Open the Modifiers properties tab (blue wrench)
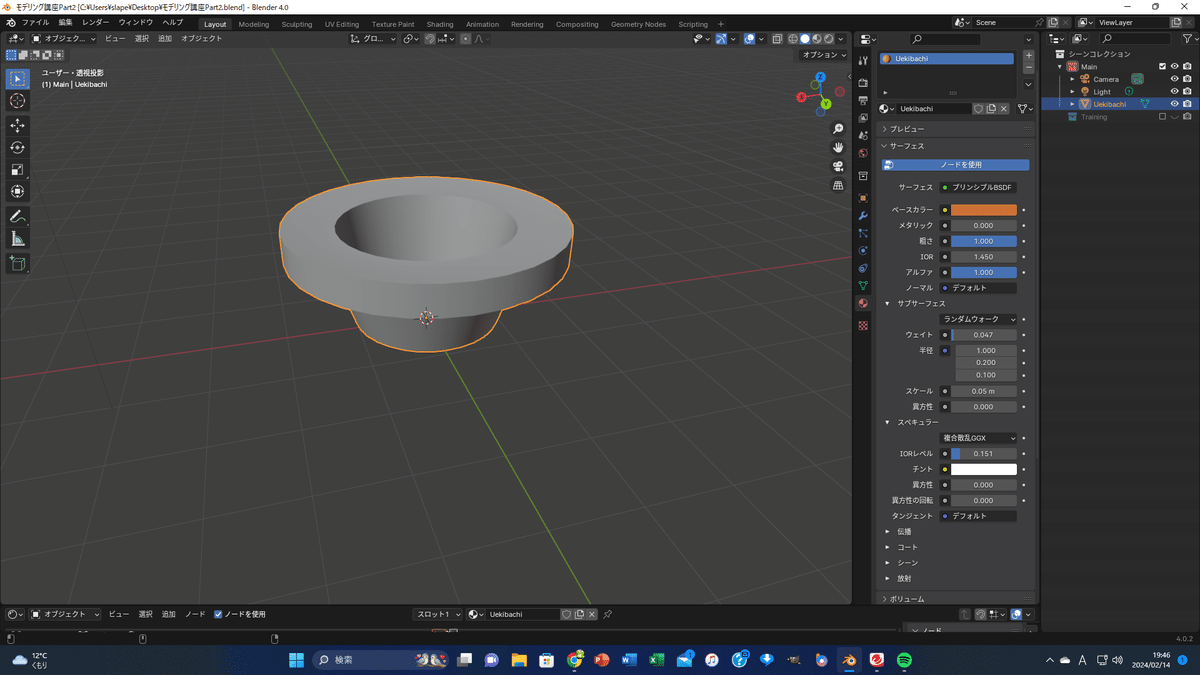The image size is (1200, 675). [x=863, y=216]
